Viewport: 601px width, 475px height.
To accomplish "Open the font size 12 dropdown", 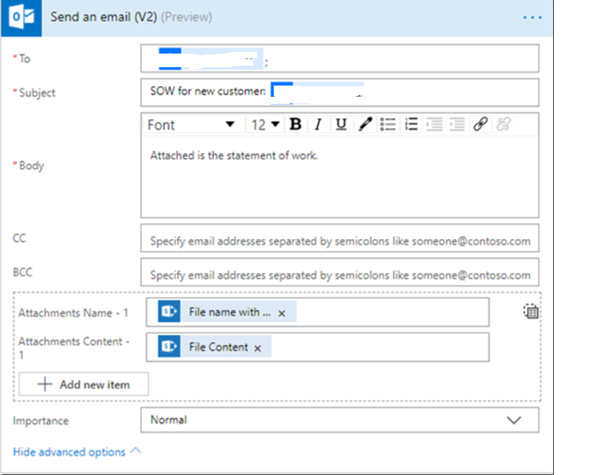I will 265,125.
